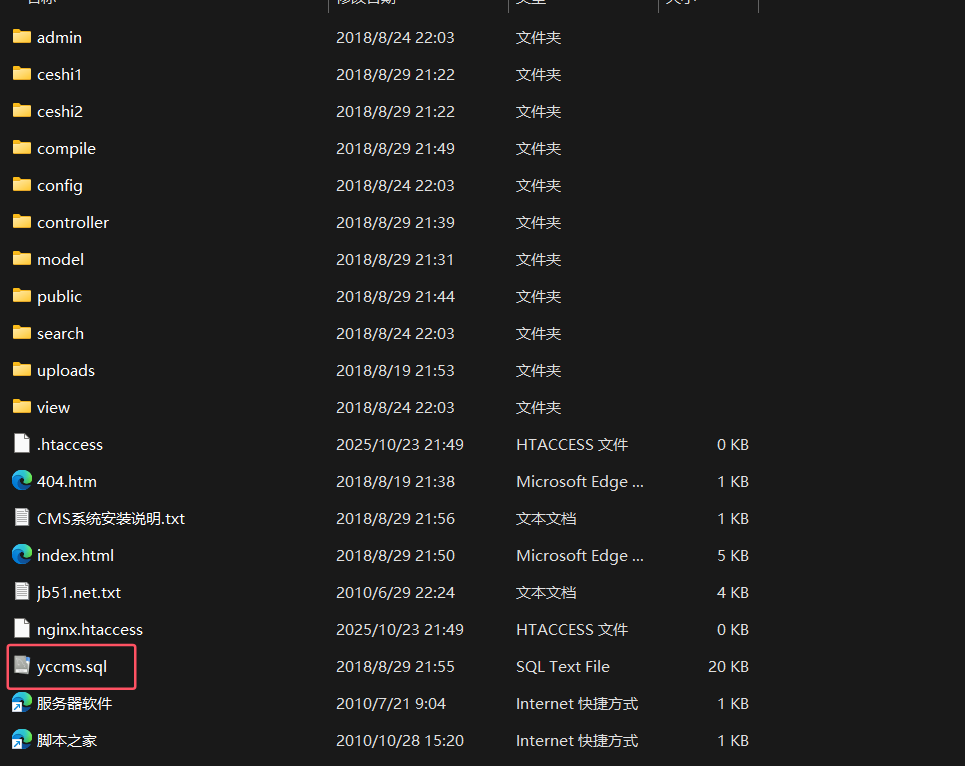Click the nginx.htaccess file icon
Screen dimensions: 965x766
pyautogui.click(x=22, y=629)
